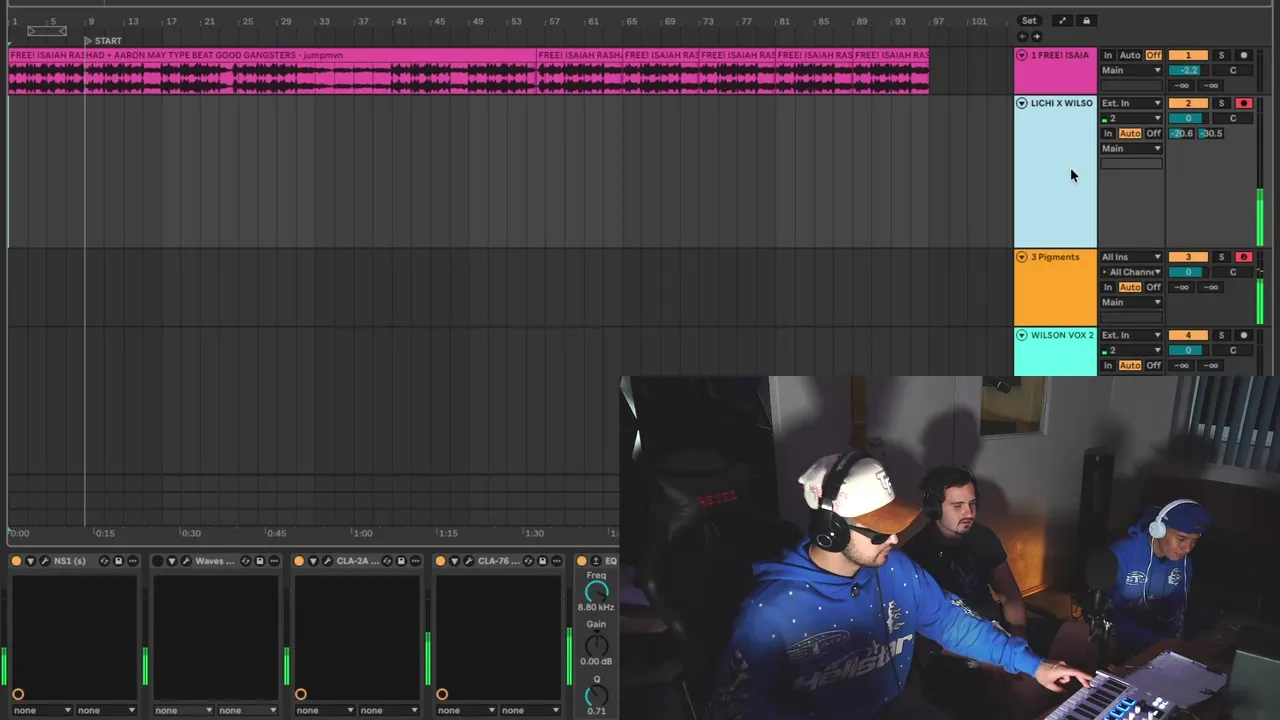Click the CLA-76 save preset icon
Screen dimensions: 1280x720
click(543, 561)
